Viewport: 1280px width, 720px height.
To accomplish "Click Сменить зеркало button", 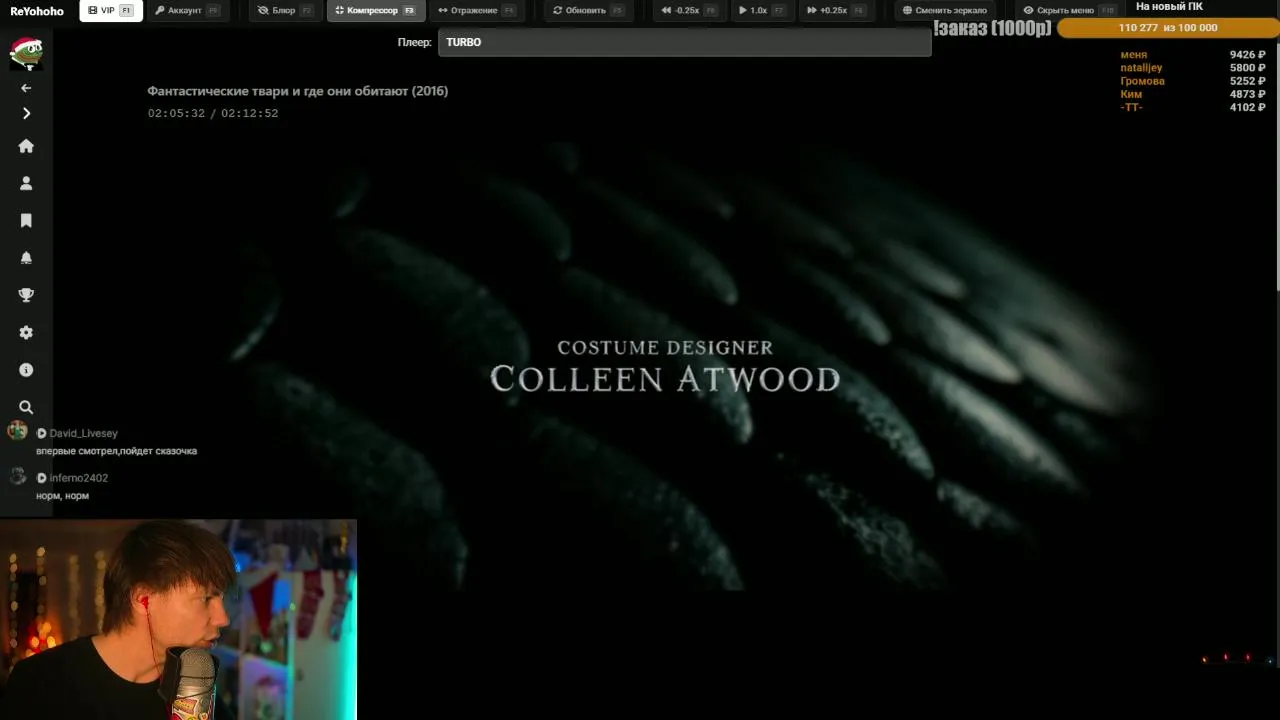I will tap(944, 11).
